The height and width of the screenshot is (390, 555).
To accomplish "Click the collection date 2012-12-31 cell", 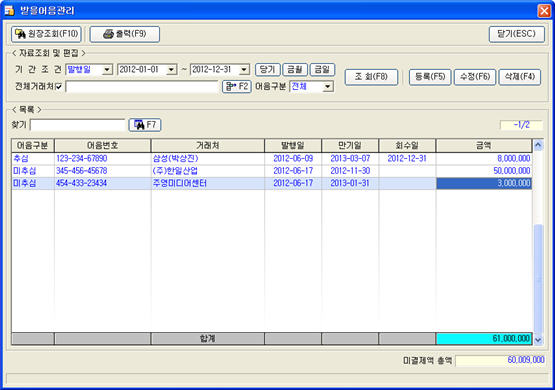I will tap(407, 159).
